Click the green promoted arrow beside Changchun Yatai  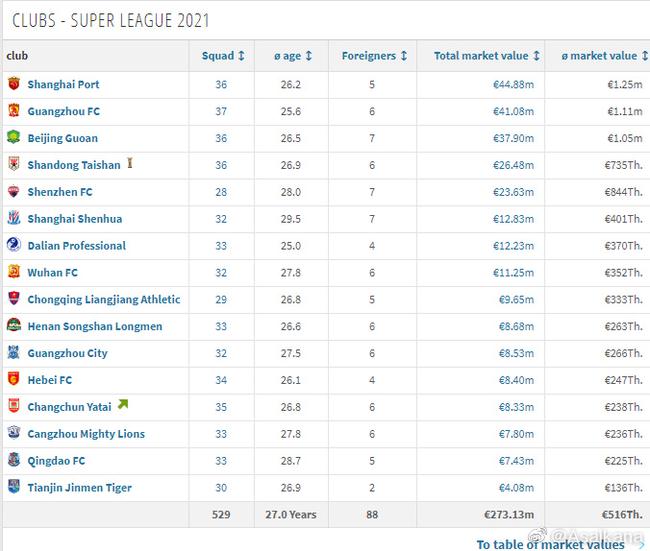123,404
